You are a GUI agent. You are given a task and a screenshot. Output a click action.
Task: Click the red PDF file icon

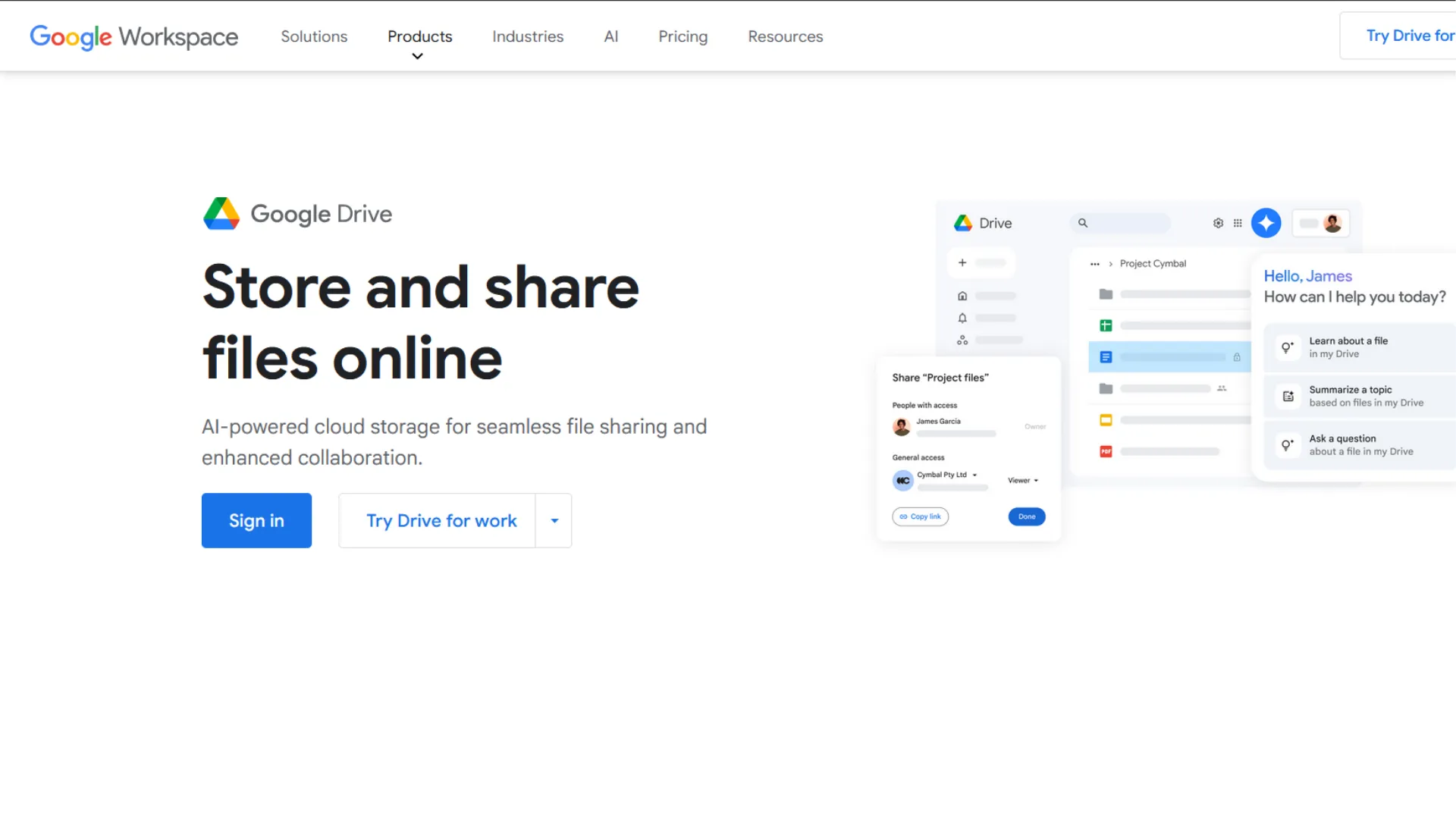coord(1106,450)
